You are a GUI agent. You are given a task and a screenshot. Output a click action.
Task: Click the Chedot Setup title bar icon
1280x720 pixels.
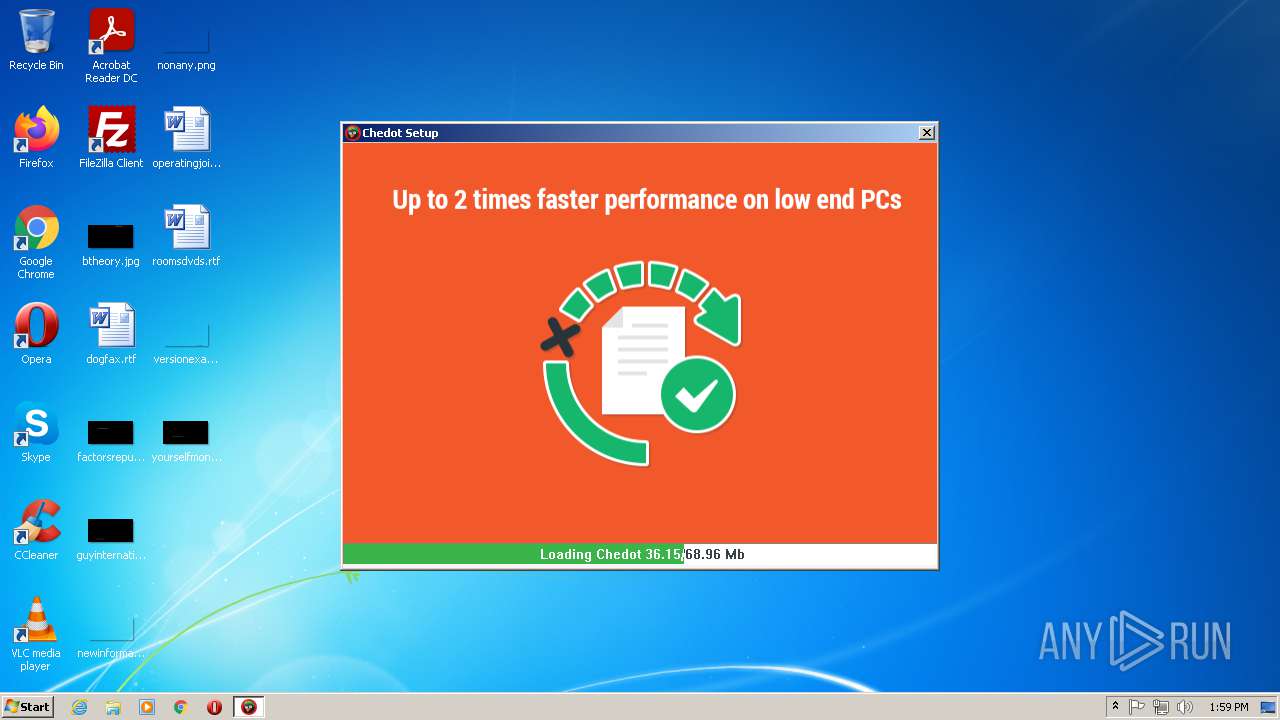352,133
